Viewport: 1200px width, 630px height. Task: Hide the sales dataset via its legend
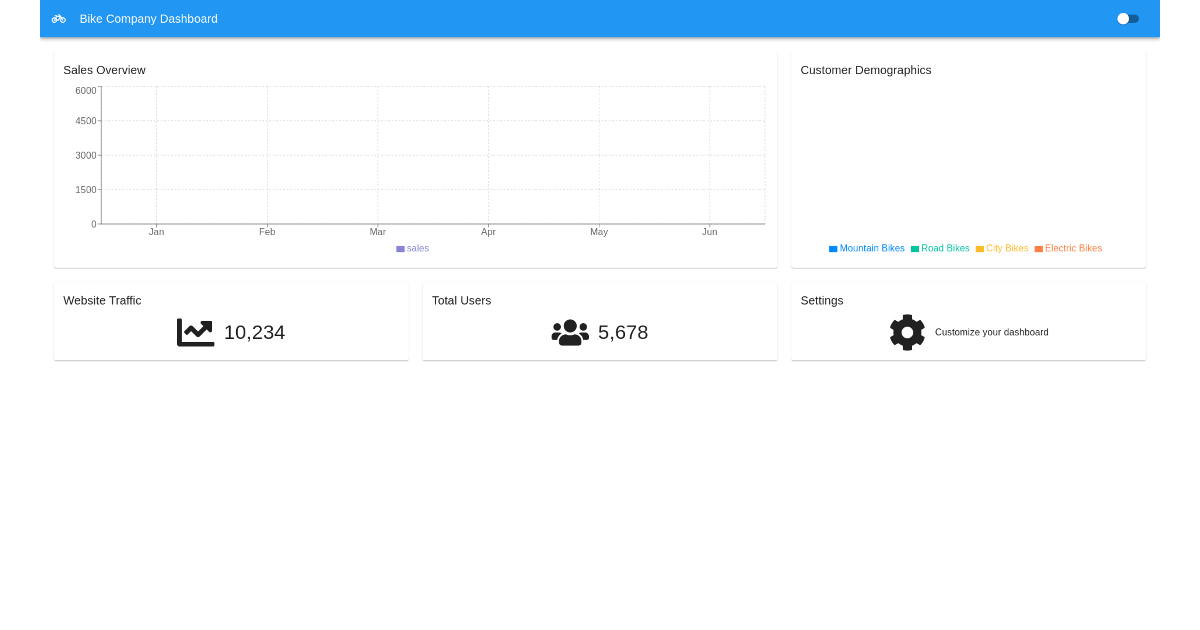tap(413, 248)
